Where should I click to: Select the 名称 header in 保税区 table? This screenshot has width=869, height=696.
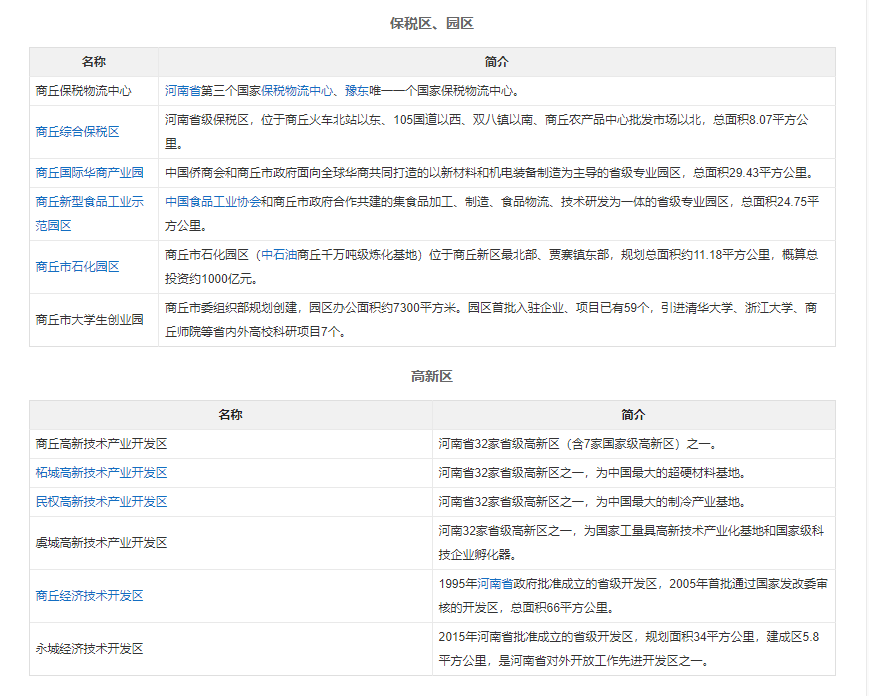93,62
